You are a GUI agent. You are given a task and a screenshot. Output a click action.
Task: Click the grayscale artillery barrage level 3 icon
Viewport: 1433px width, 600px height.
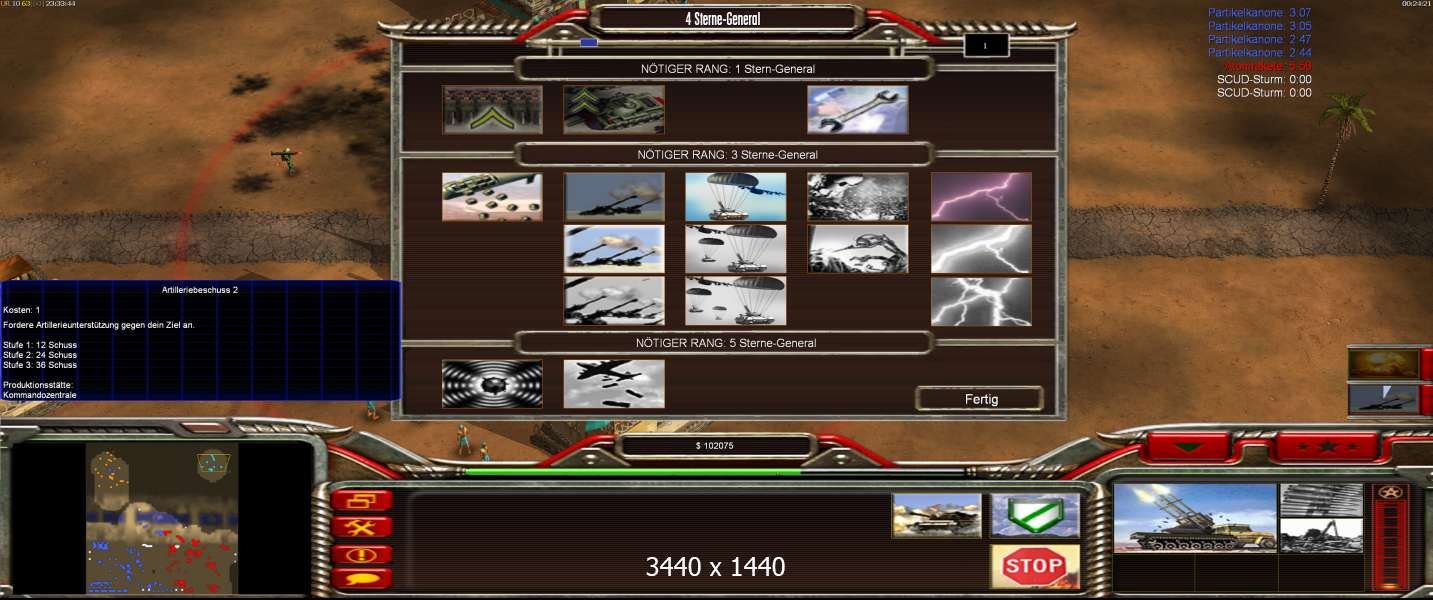(614, 301)
